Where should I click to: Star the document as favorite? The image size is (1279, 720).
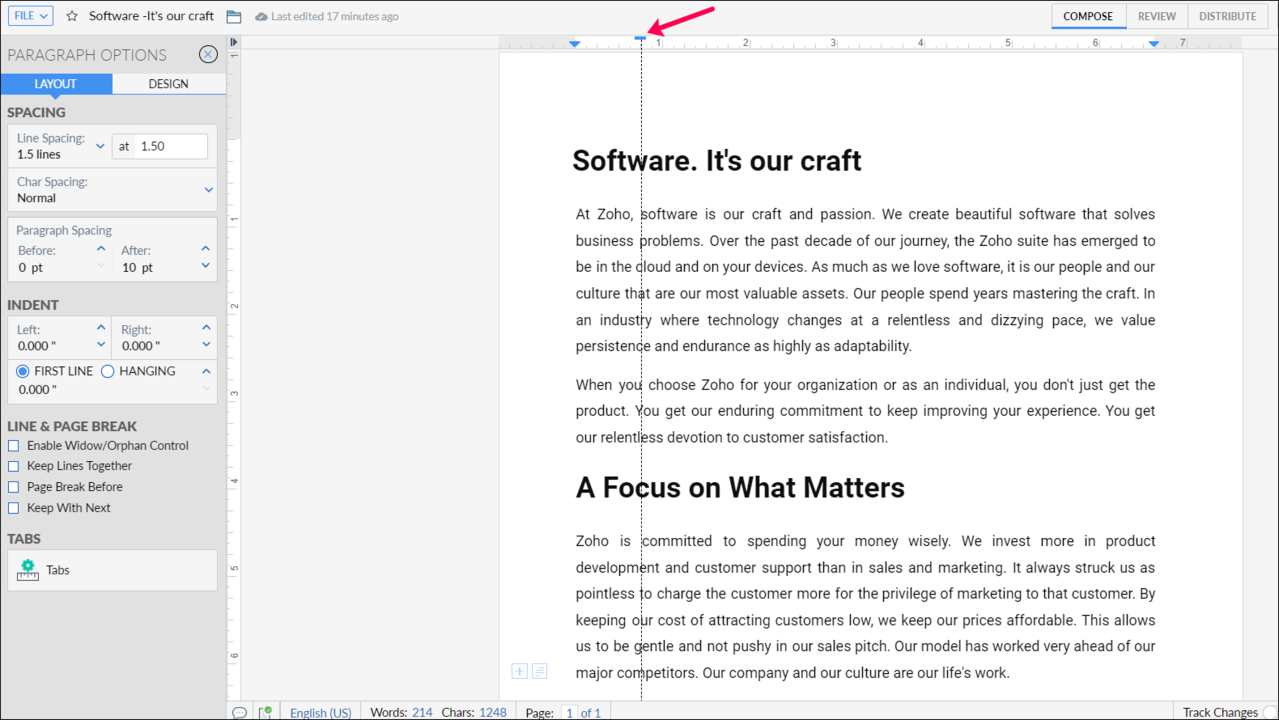click(x=72, y=16)
